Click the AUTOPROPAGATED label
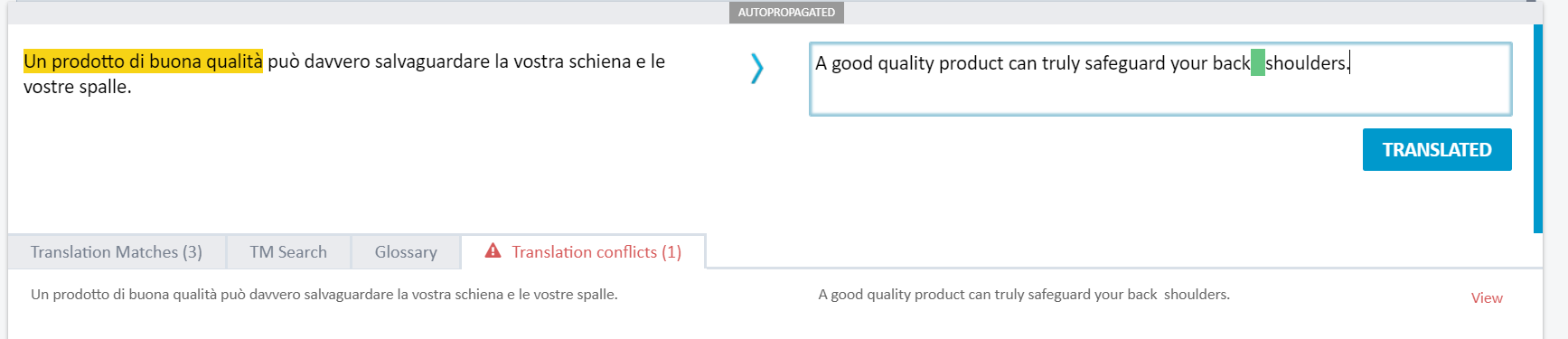This screenshot has width=1568, height=339. (x=786, y=13)
